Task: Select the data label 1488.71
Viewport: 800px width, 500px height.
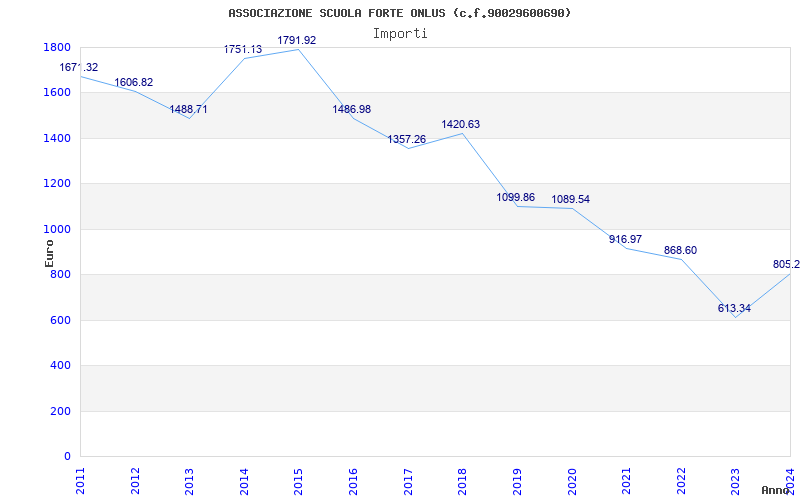Action: [188, 109]
